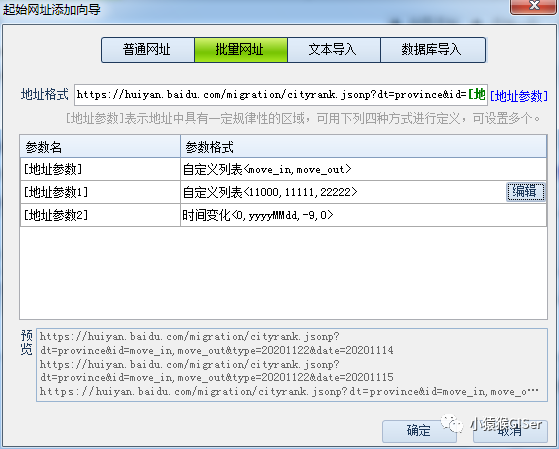Confirm with the 确定 button
559x449 pixels.
(x=419, y=430)
